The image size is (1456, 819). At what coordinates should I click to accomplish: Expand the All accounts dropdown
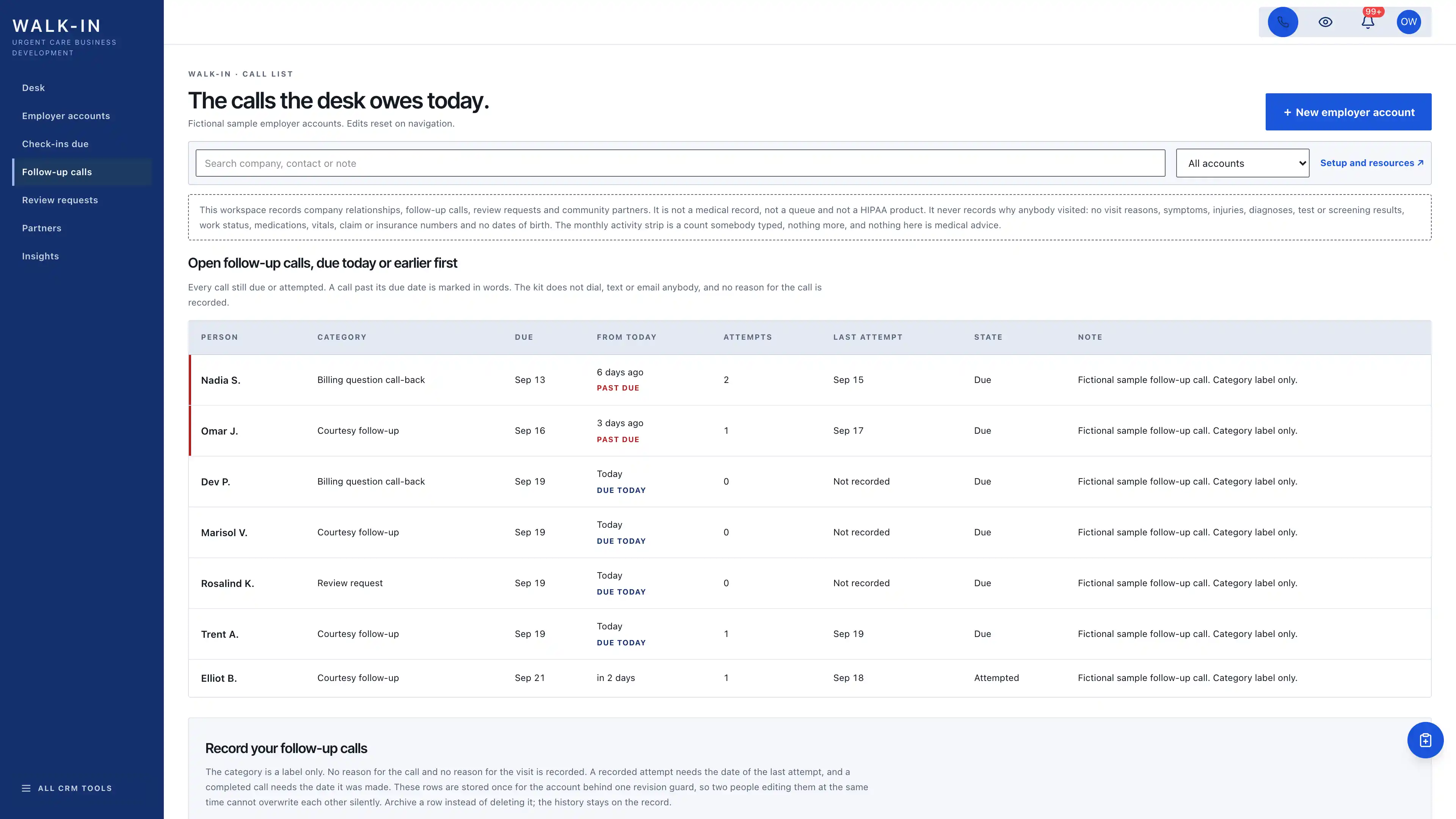click(1243, 163)
